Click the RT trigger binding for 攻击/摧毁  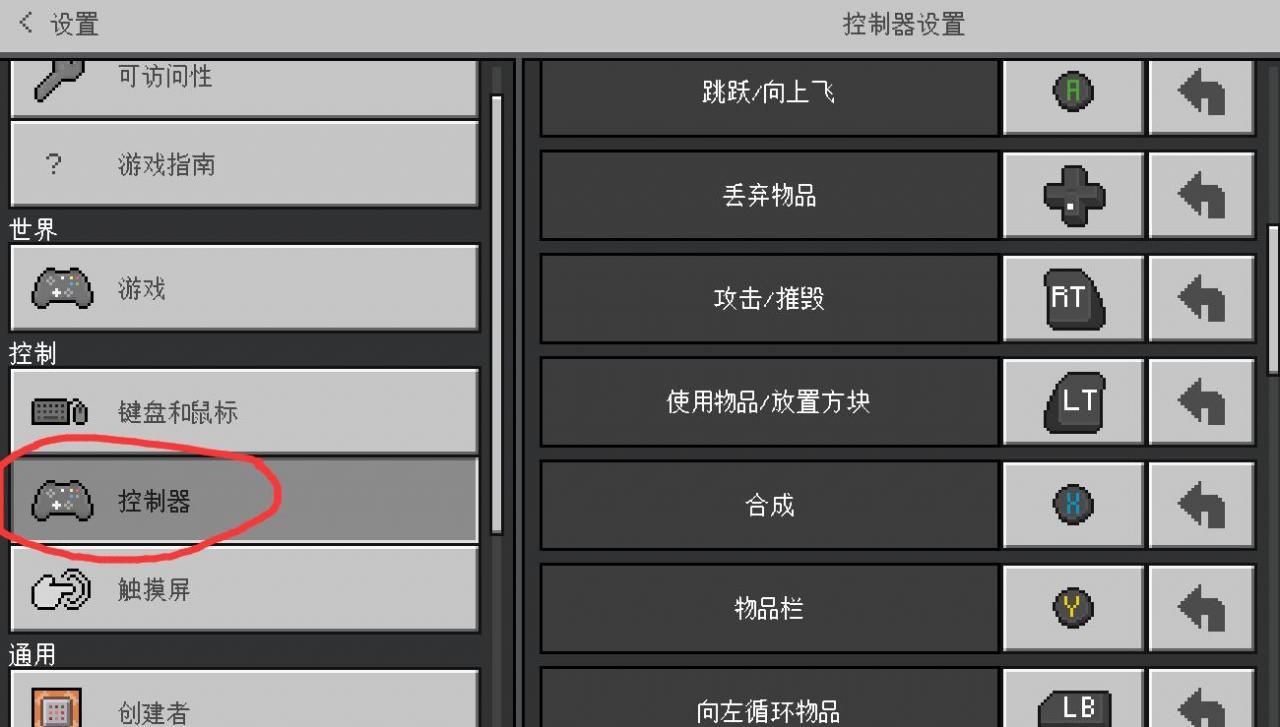point(1073,298)
